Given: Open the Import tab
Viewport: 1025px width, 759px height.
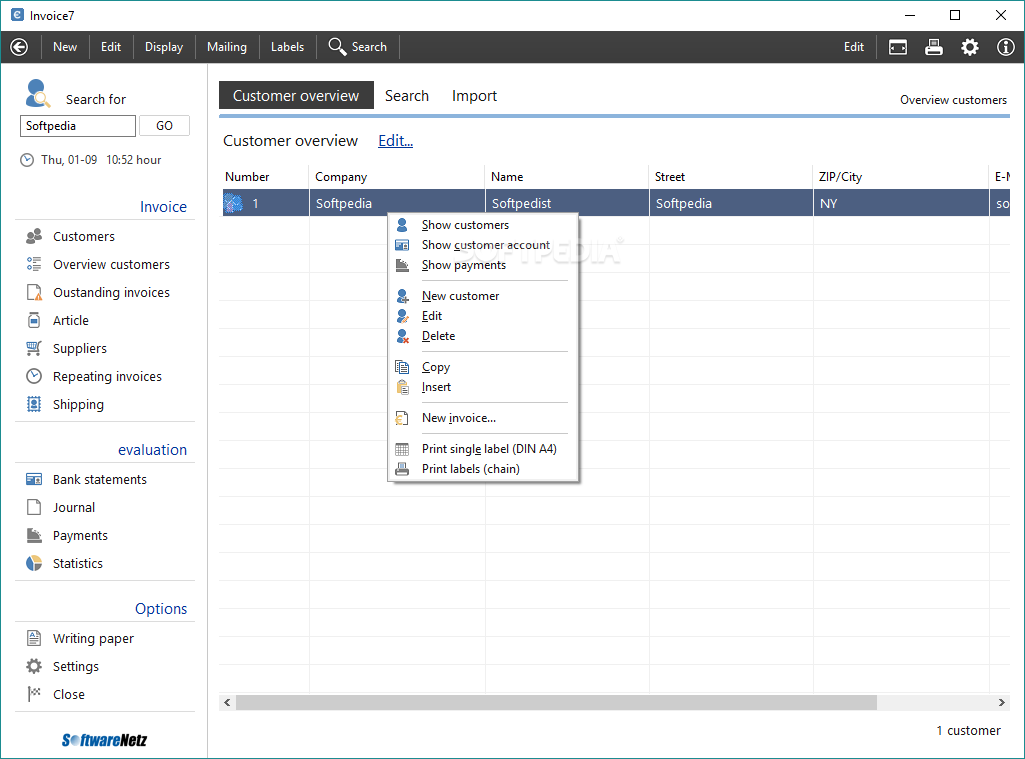Looking at the screenshot, I should click(x=474, y=95).
